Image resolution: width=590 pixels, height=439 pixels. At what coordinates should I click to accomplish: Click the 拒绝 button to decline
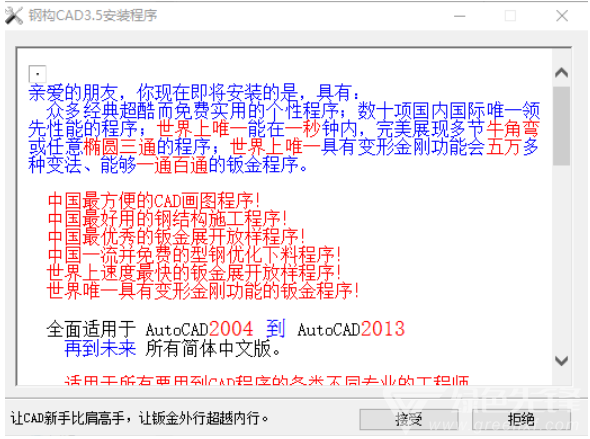[x=521, y=419]
